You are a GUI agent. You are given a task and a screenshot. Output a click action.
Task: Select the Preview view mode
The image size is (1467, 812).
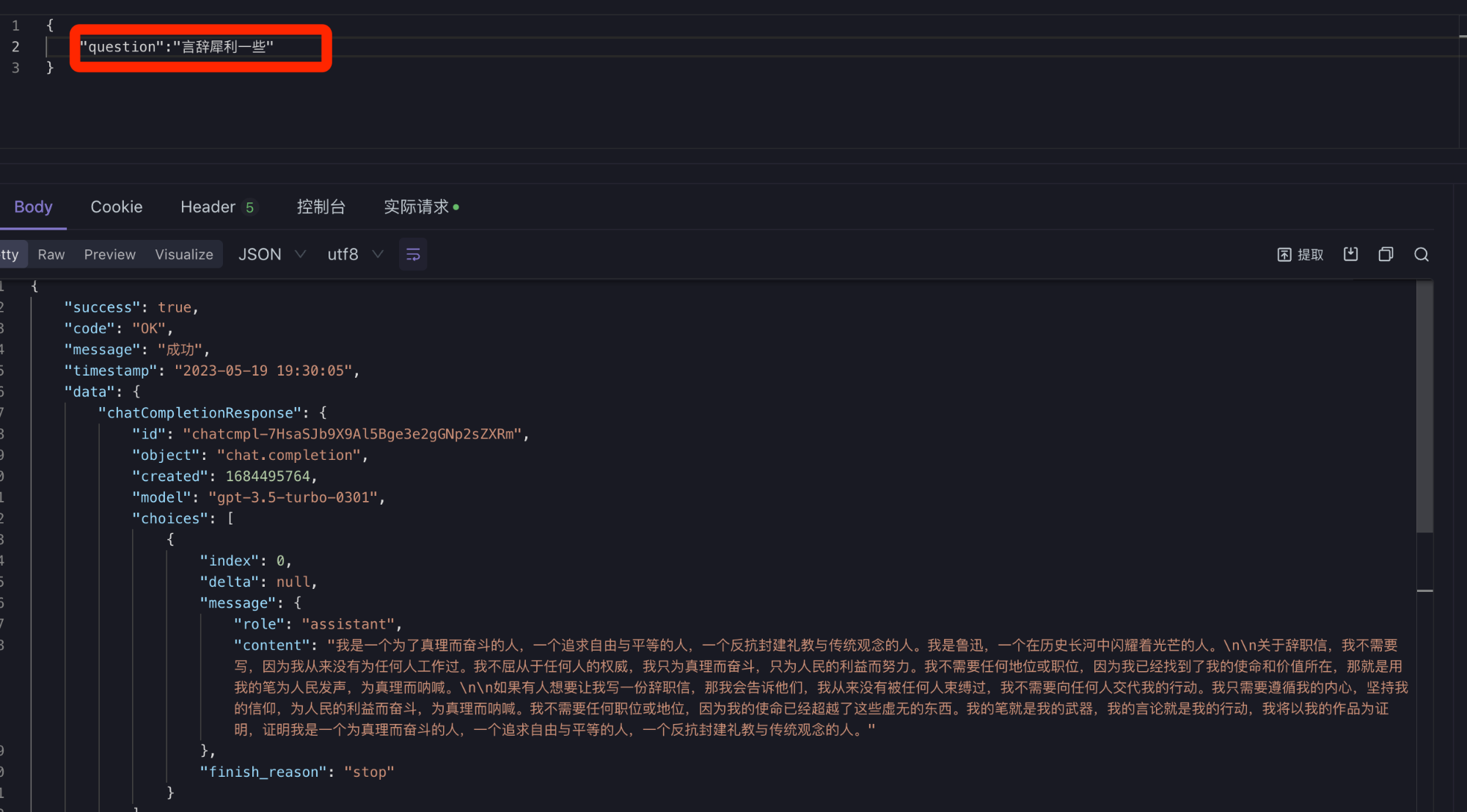coord(110,255)
